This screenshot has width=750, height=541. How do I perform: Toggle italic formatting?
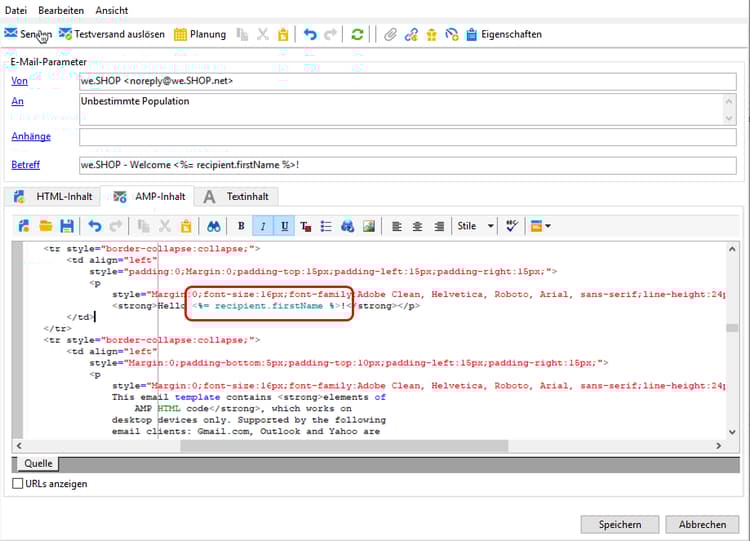pos(263,226)
